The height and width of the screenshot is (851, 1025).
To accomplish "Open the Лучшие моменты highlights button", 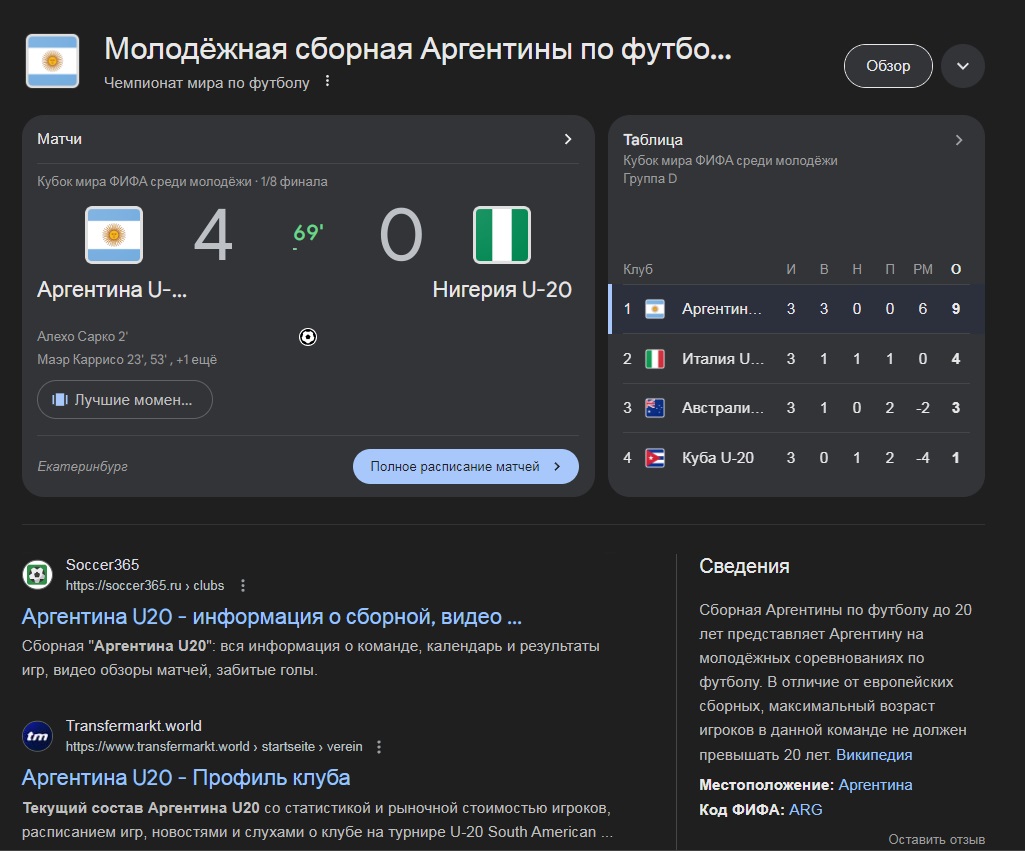I will 125,399.
